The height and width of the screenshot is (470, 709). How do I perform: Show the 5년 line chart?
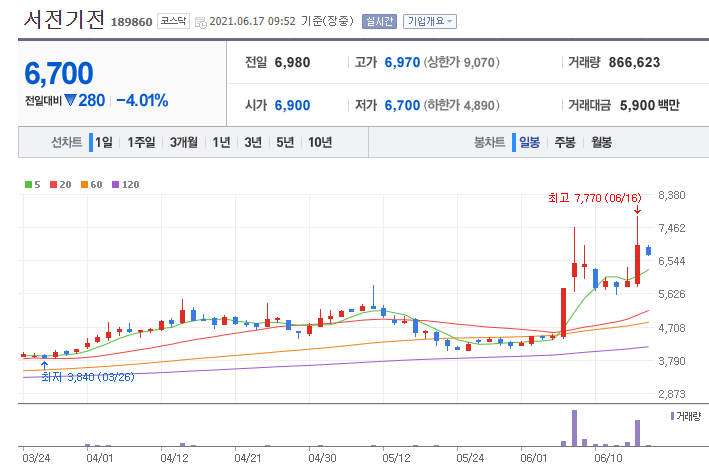click(x=285, y=142)
